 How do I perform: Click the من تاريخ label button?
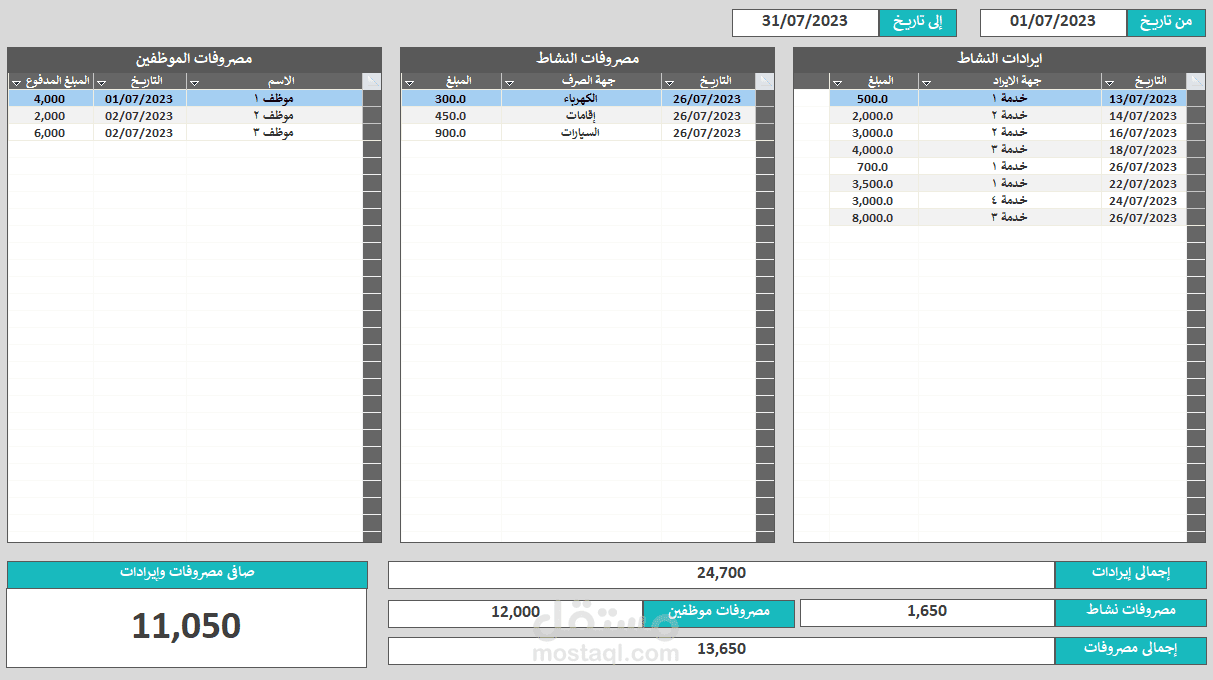click(x=1166, y=22)
